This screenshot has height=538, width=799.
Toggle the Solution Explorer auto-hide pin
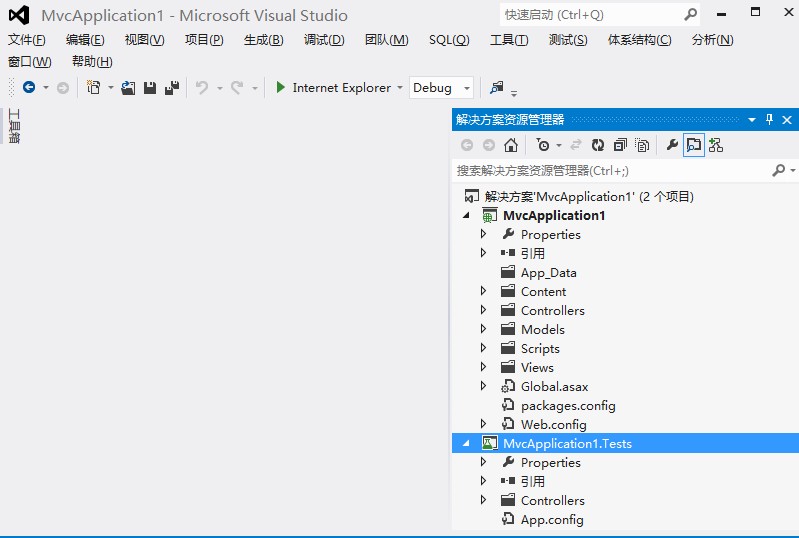pyautogui.click(x=769, y=120)
